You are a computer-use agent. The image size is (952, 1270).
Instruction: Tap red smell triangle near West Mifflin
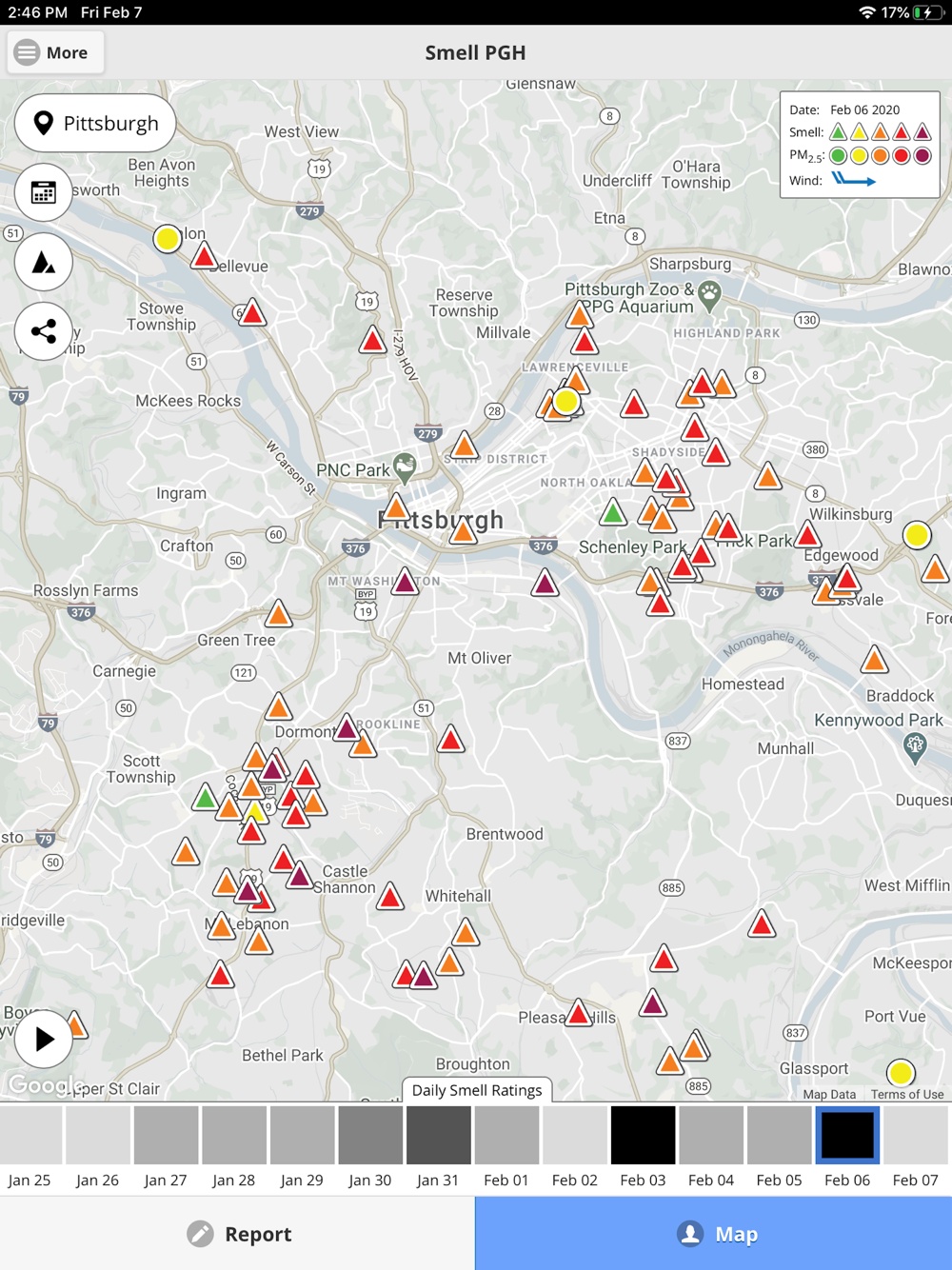(762, 923)
